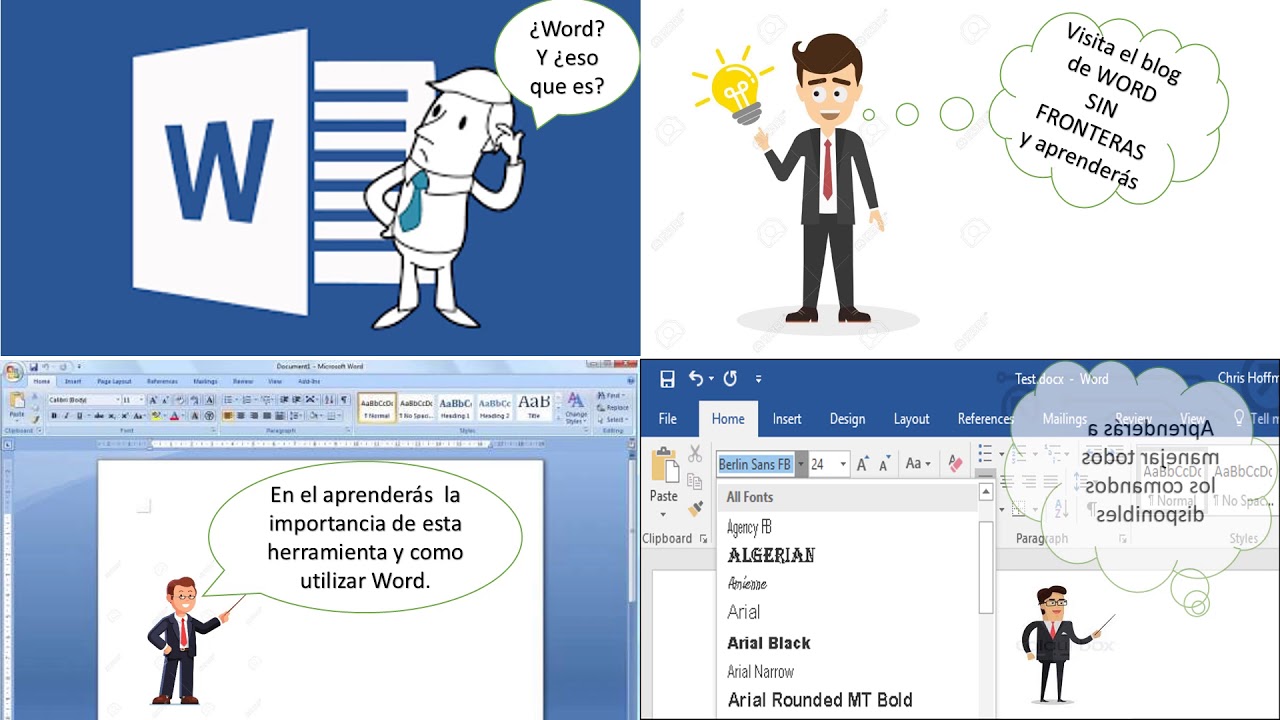The image size is (1280, 720).
Task: Toggle Strikethrough in Word 2007 ribbon
Action: [x=99, y=415]
